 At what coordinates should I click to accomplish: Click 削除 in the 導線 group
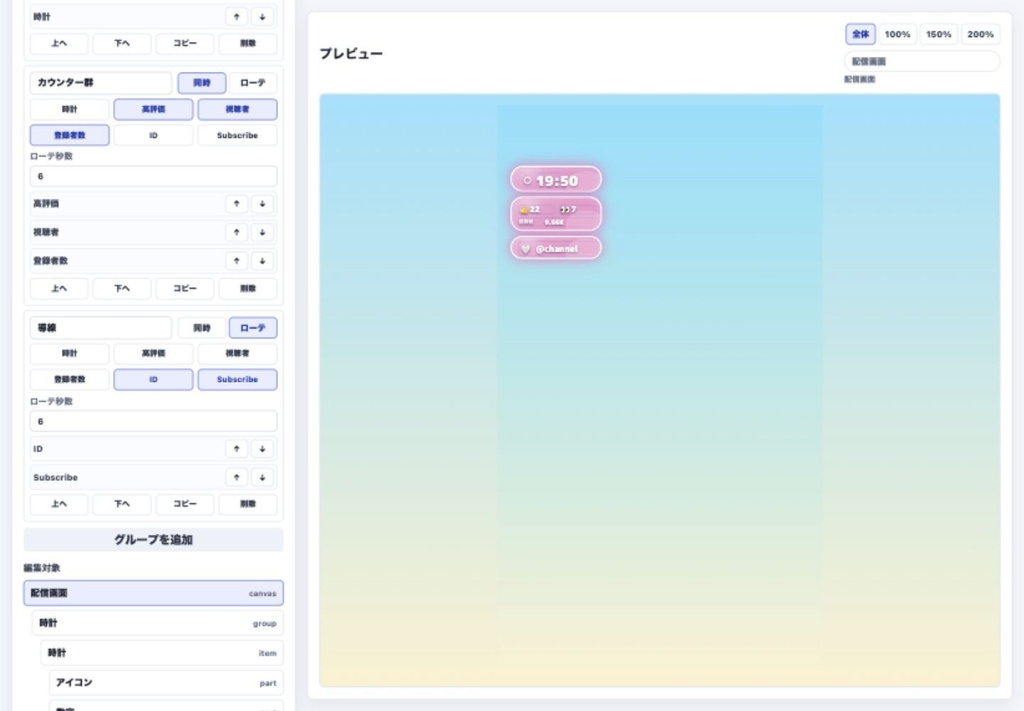(x=248, y=504)
